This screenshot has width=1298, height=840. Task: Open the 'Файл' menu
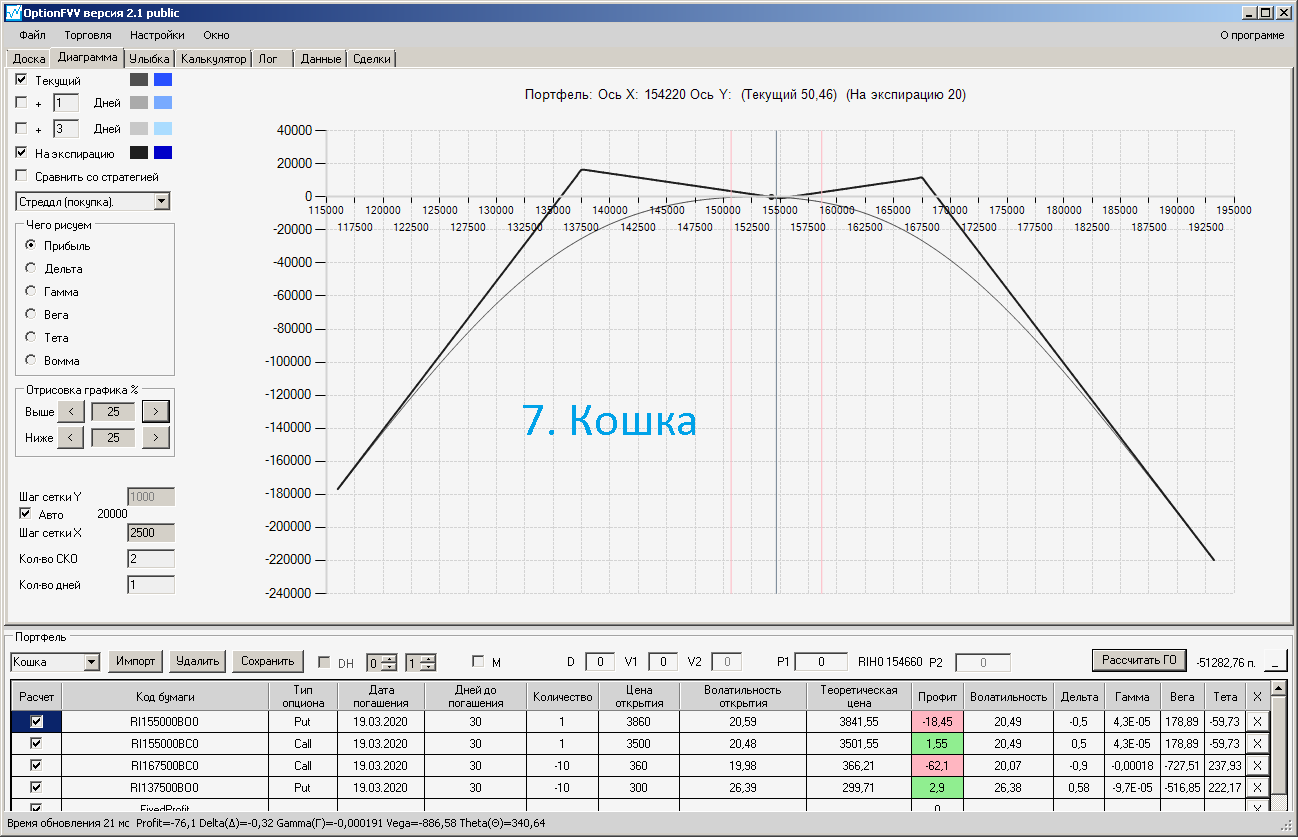pos(32,35)
